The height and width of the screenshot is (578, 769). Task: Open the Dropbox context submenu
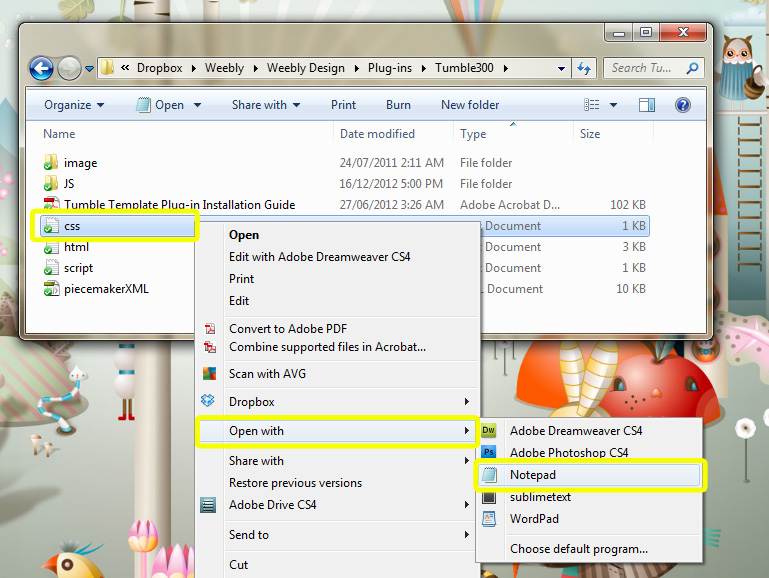click(338, 402)
